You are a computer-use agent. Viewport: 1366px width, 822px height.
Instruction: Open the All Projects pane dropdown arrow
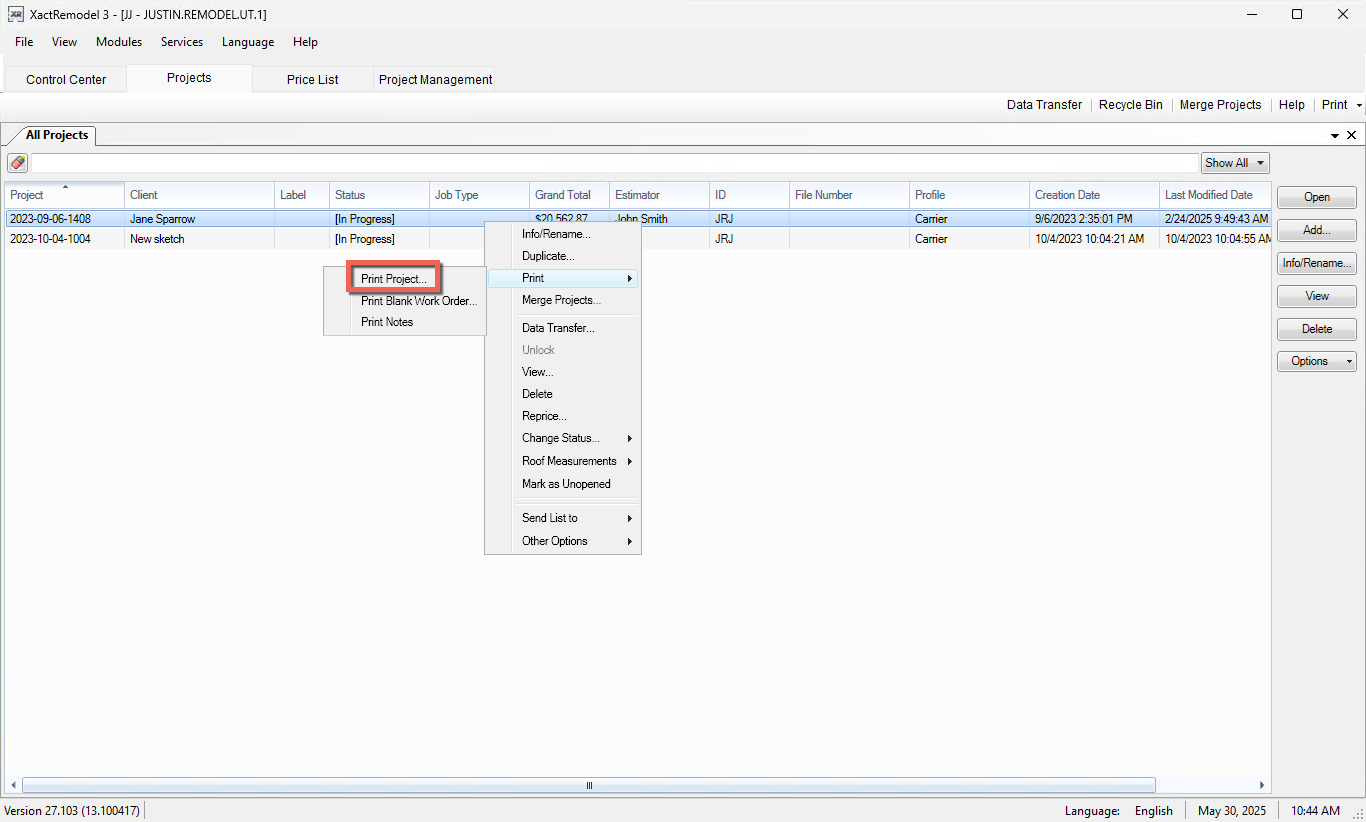tap(1335, 135)
